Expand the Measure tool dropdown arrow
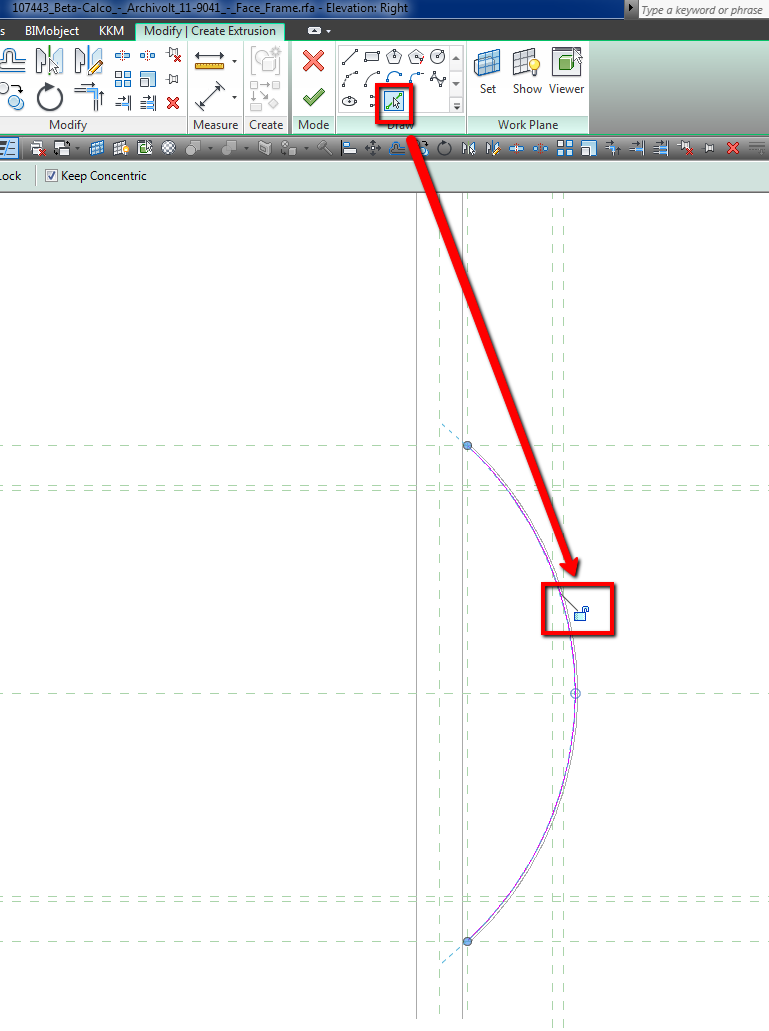The image size is (769, 1031). (x=235, y=61)
